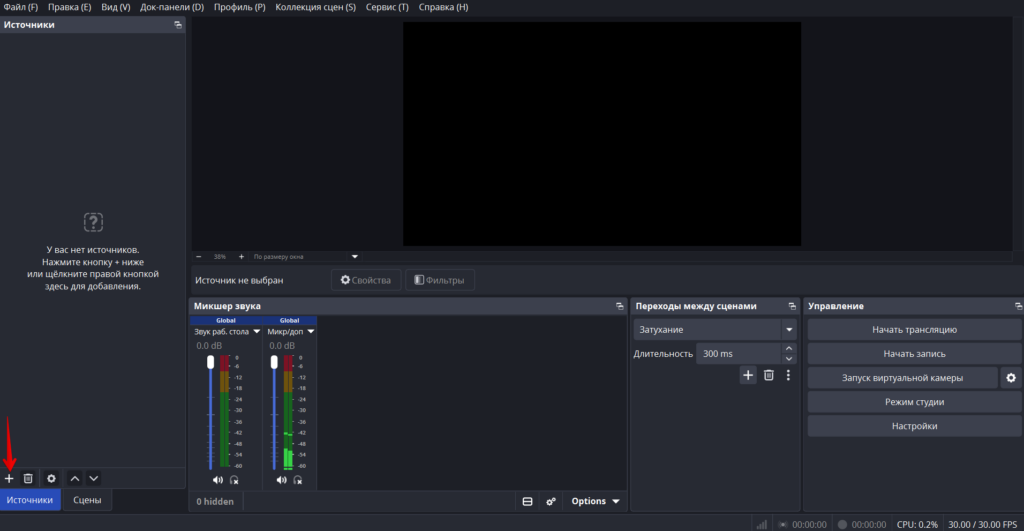This screenshot has height=531, width=1024.
Task: Click Микр/доп volume slider handle
Action: coord(274,362)
